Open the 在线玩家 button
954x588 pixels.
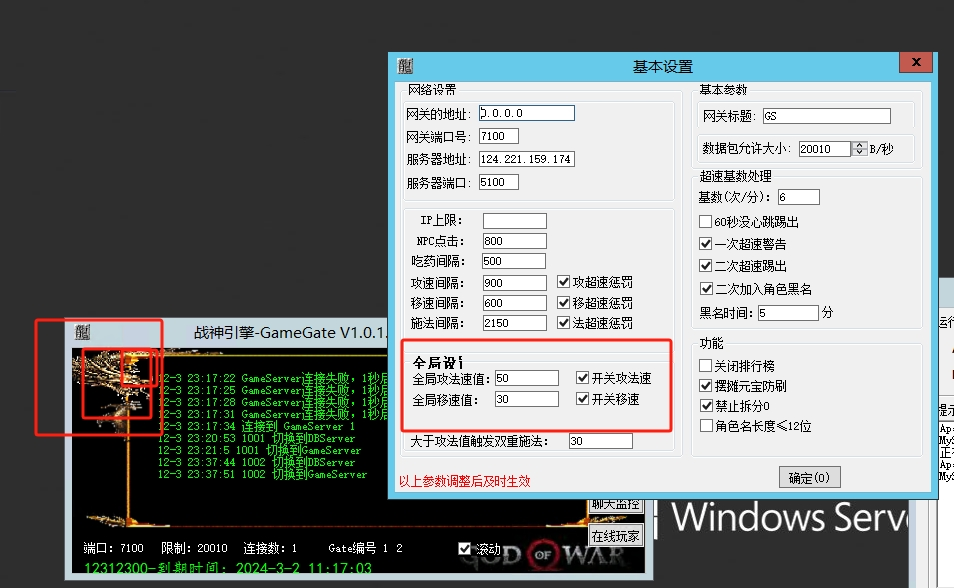pos(614,535)
